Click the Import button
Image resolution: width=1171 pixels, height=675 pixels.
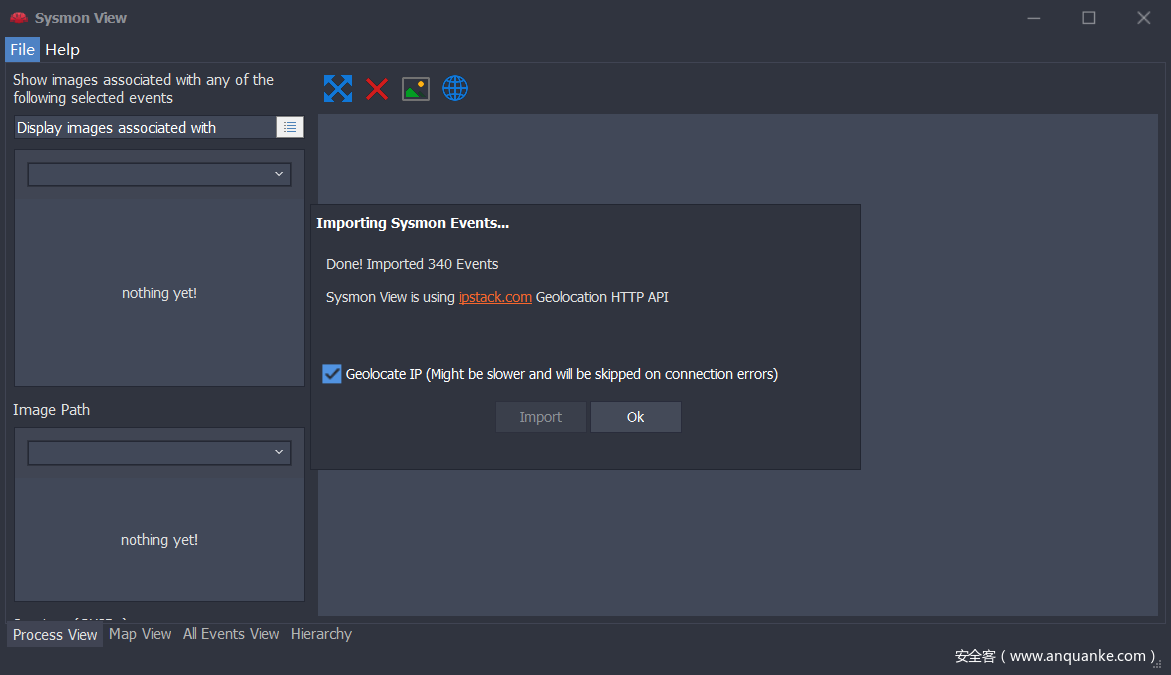pos(540,417)
